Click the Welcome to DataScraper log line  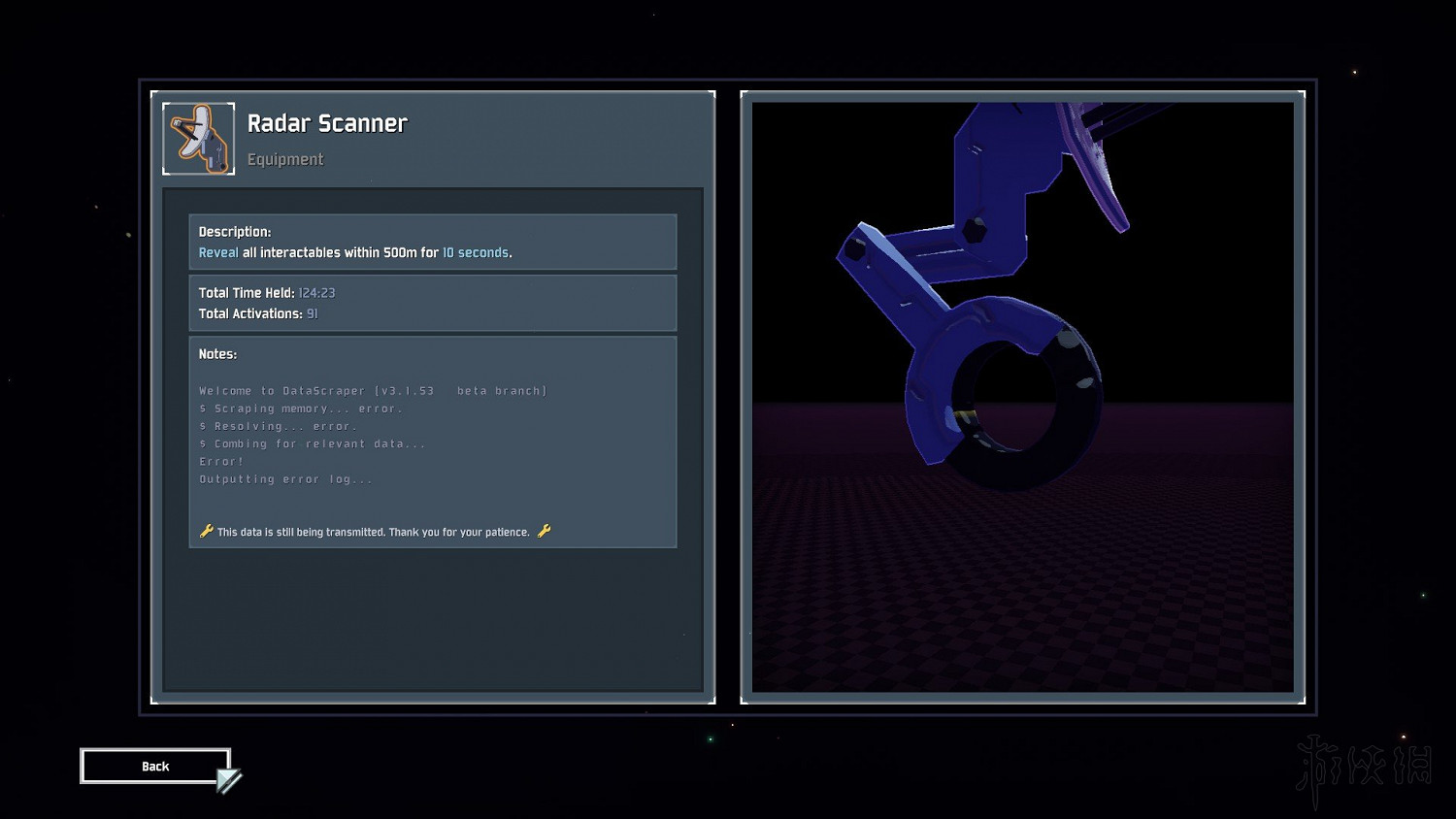click(x=373, y=391)
